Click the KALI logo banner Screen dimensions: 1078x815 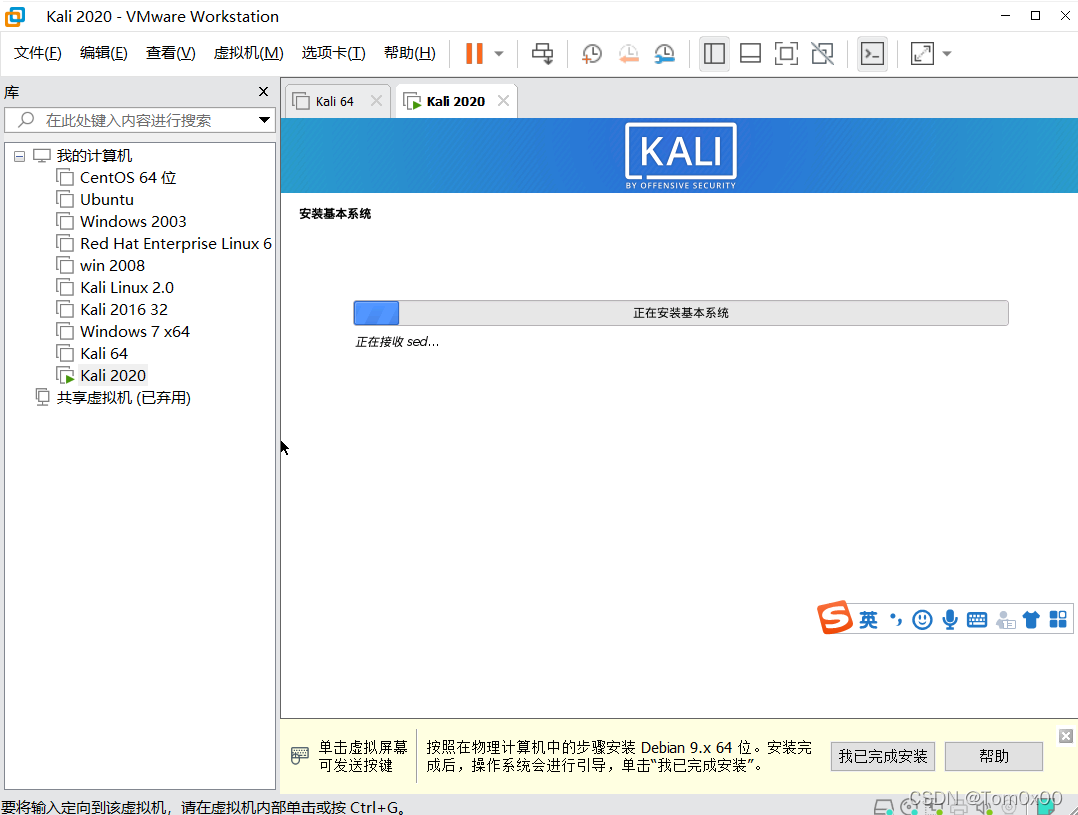(x=681, y=155)
